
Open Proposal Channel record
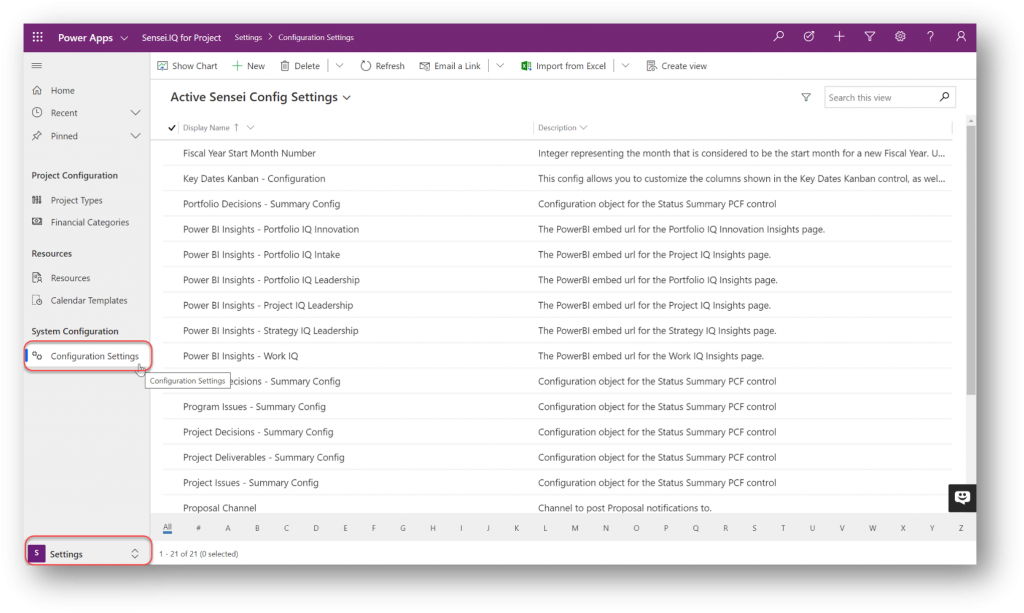coord(219,508)
